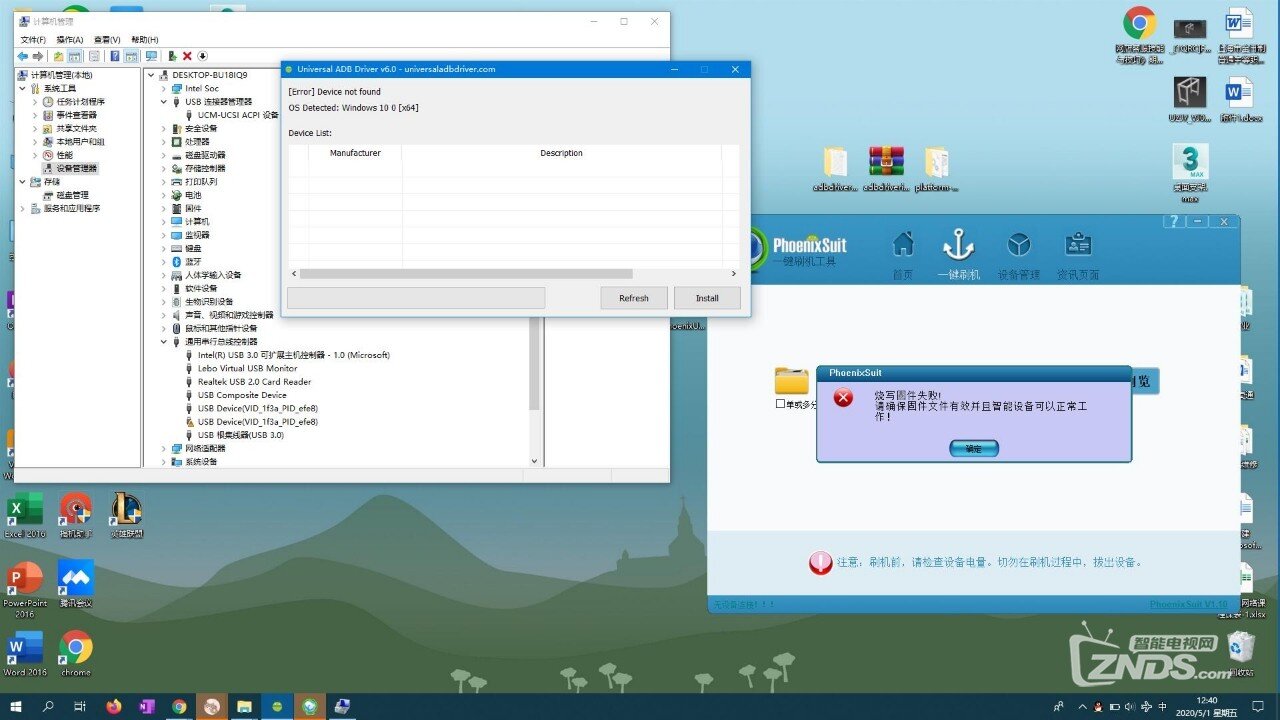The width and height of the screenshot is (1280, 720).
Task: Open OneNote from the taskbar
Action: coord(147,706)
